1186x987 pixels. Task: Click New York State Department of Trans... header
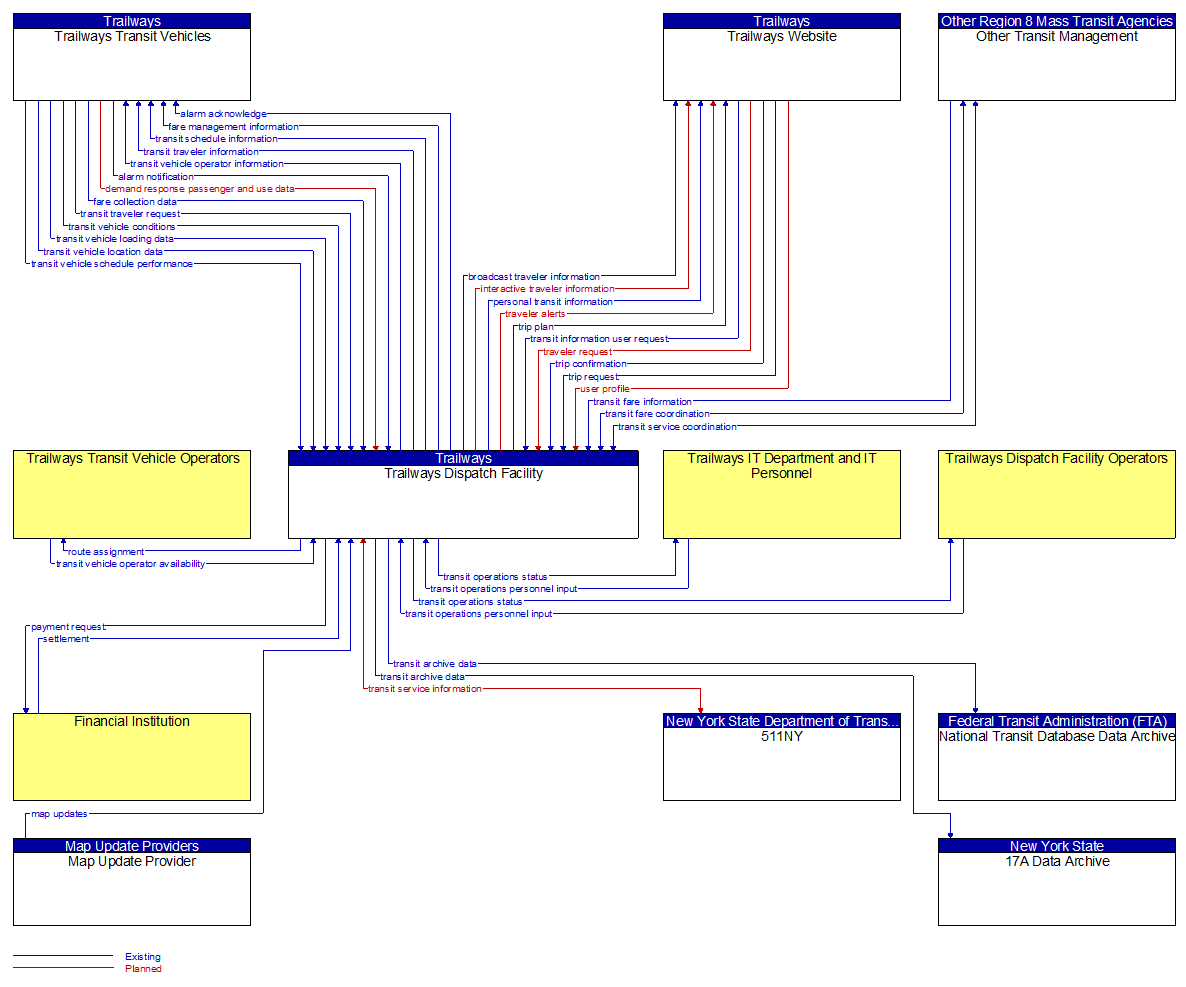[781, 721]
